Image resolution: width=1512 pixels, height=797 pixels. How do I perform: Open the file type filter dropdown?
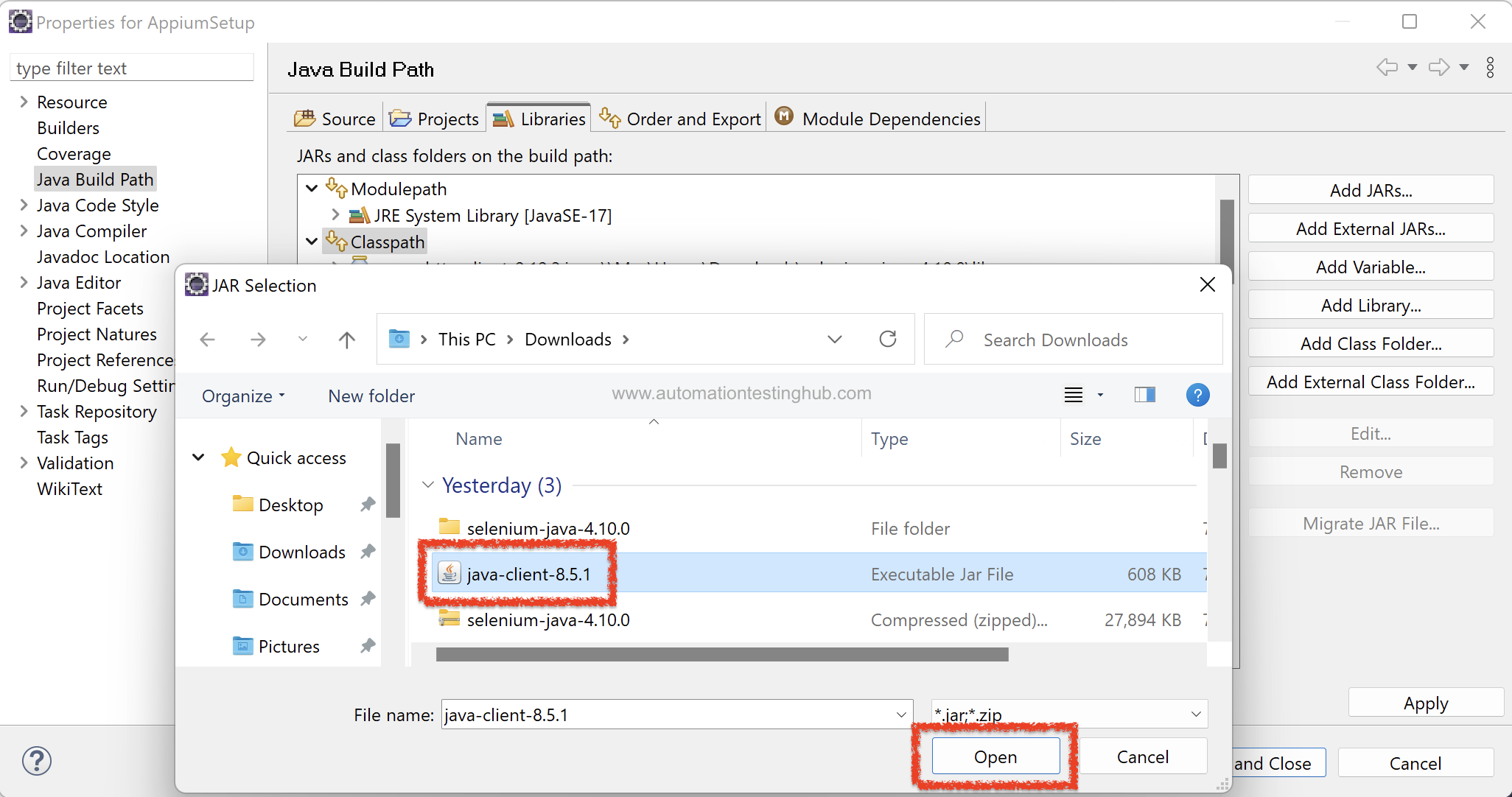[1195, 714]
